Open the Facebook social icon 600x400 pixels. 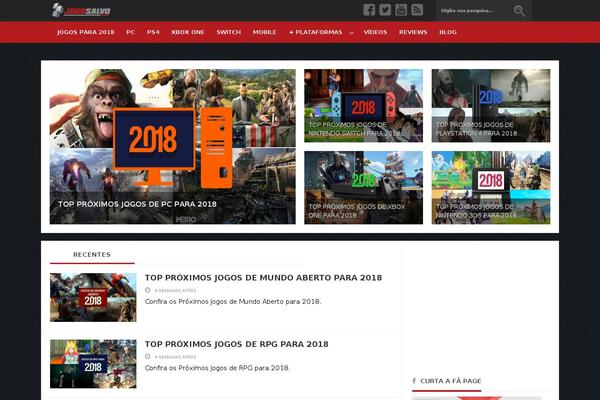tap(369, 10)
